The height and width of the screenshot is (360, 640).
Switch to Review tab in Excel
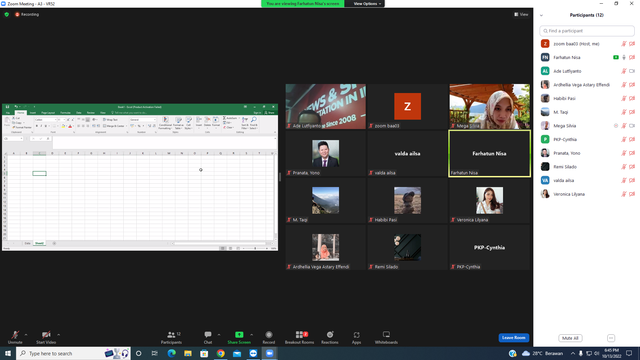[91, 113]
